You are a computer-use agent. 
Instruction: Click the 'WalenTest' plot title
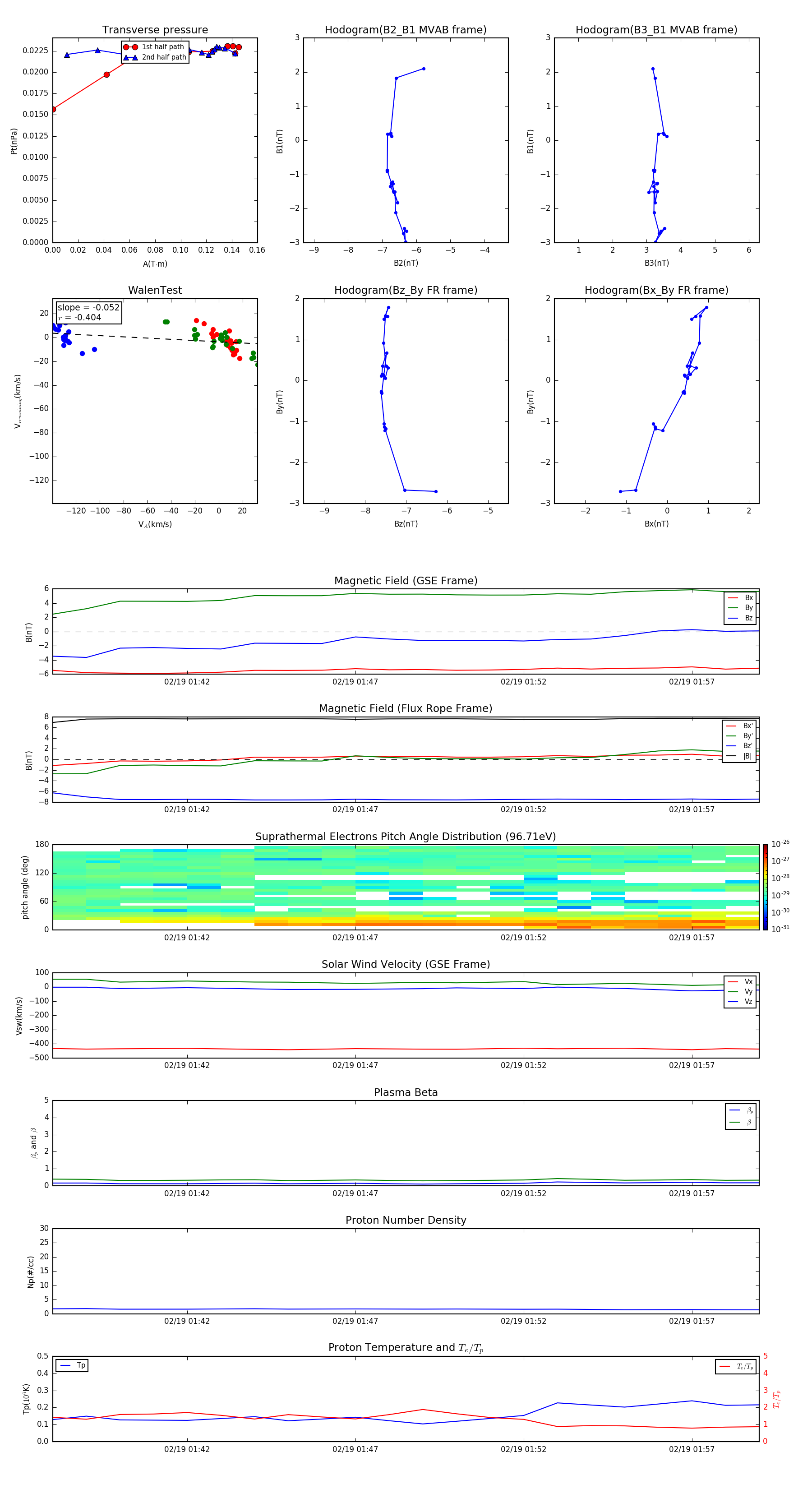(155, 290)
